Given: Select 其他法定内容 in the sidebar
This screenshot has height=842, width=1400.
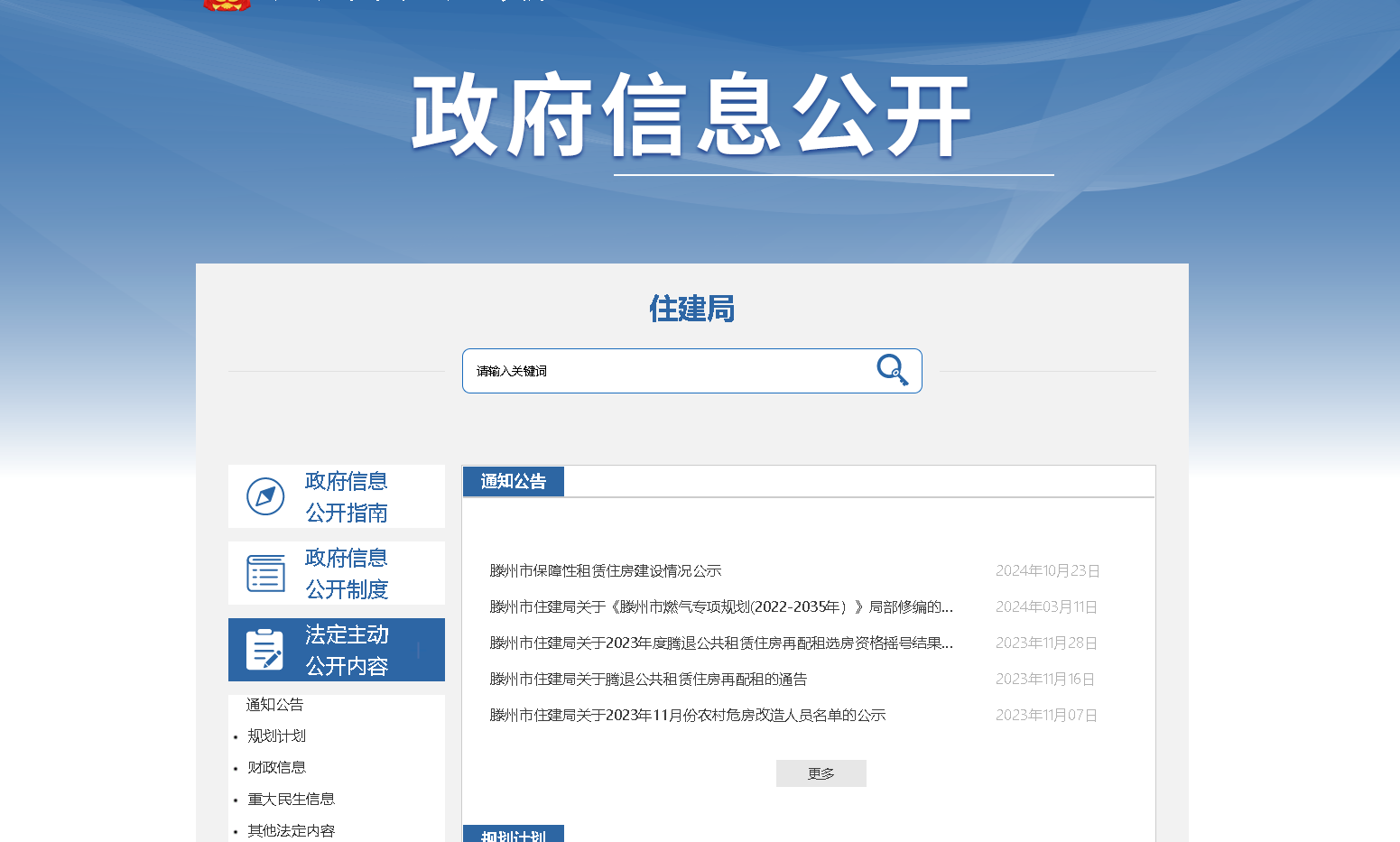Looking at the screenshot, I should click(291, 830).
